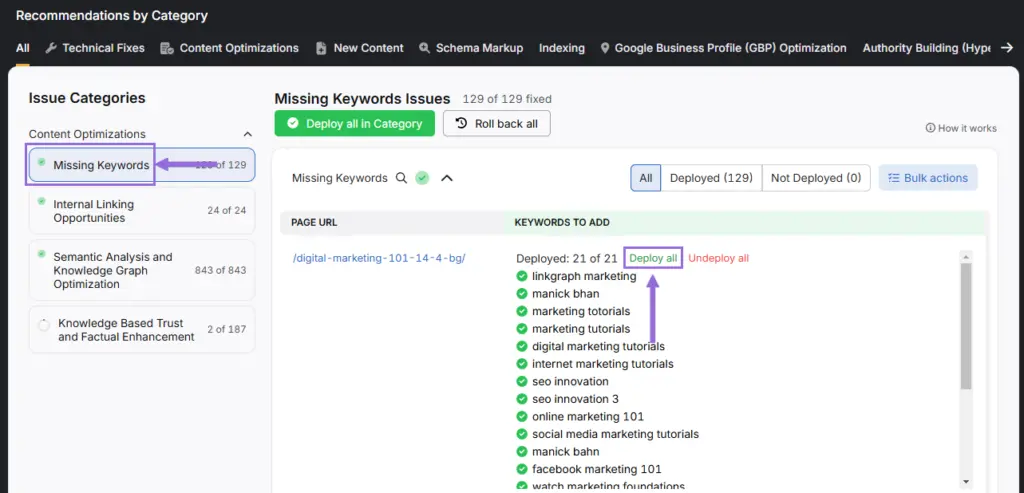The height and width of the screenshot is (493, 1024).
Task: Click the magnifier icon beside Missing Keywords
Action: [402, 178]
